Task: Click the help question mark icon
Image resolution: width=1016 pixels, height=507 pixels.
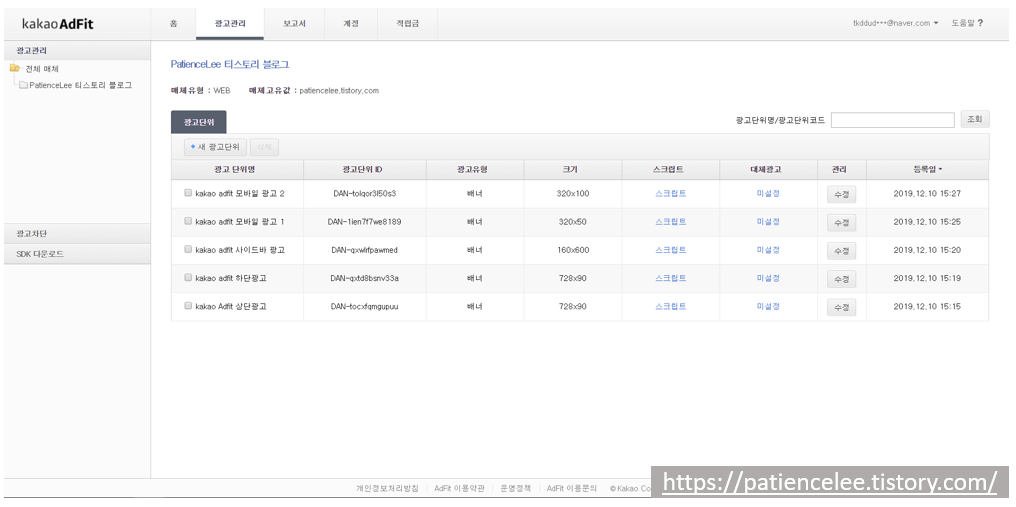Action: click(x=980, y=23)
